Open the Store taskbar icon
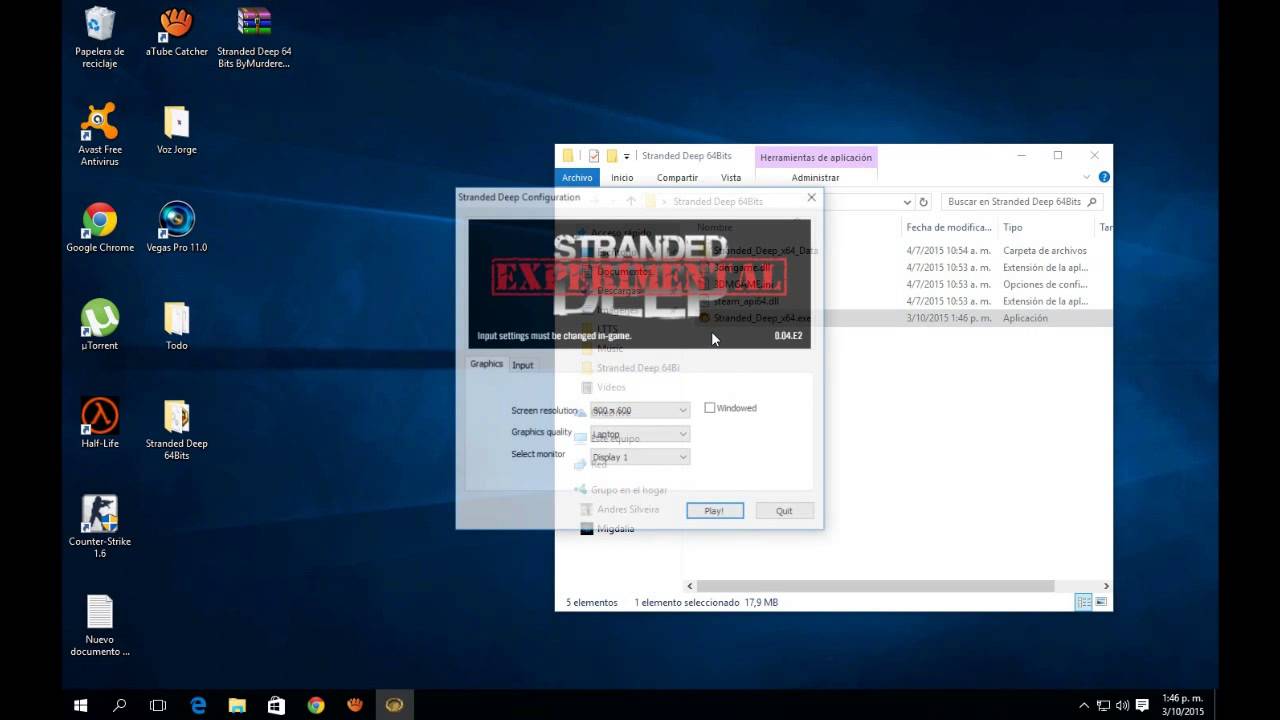The image size is (1280, 720). (x=276, y=705)
